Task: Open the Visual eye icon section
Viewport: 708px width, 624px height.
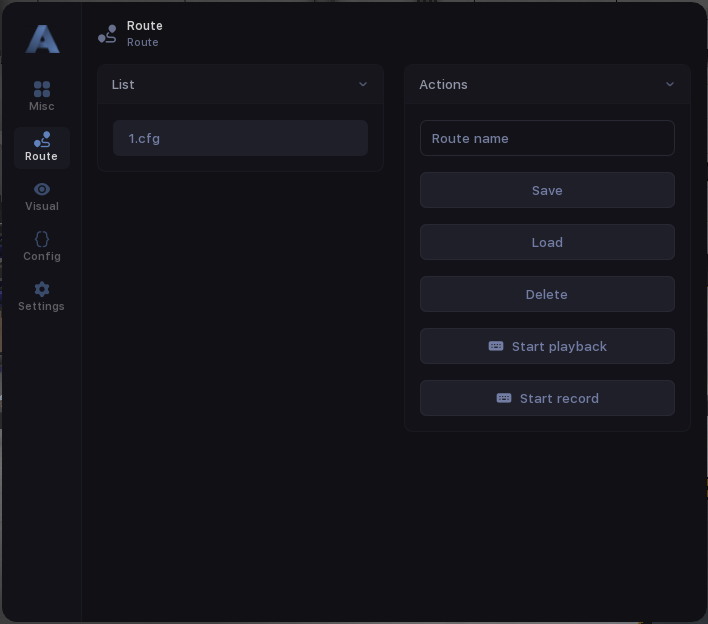Action: (42, 190)
